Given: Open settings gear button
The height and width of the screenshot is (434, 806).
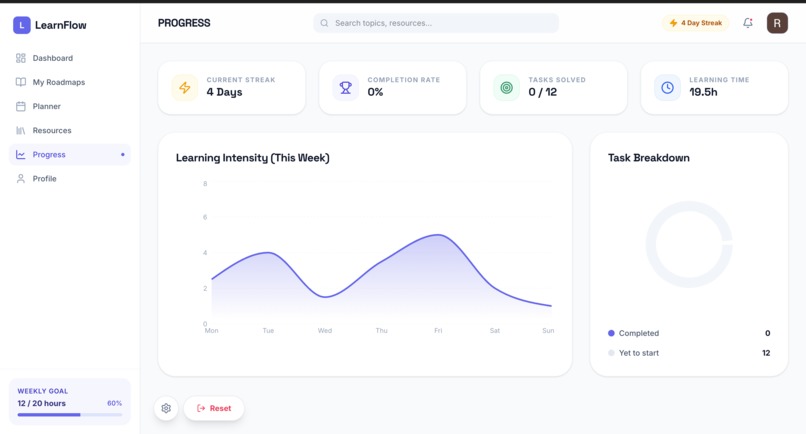Looking at the screenshot, I should tap(166, 408).
